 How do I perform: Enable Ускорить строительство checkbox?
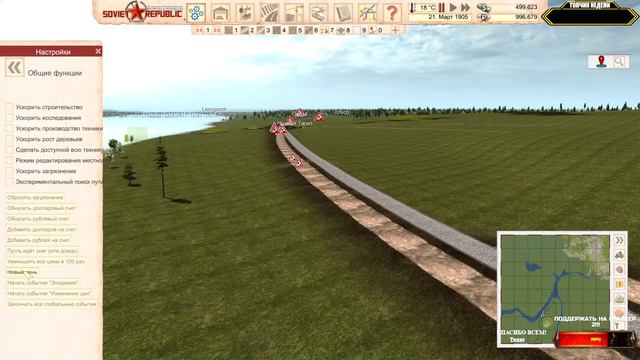tap(9, 107)
